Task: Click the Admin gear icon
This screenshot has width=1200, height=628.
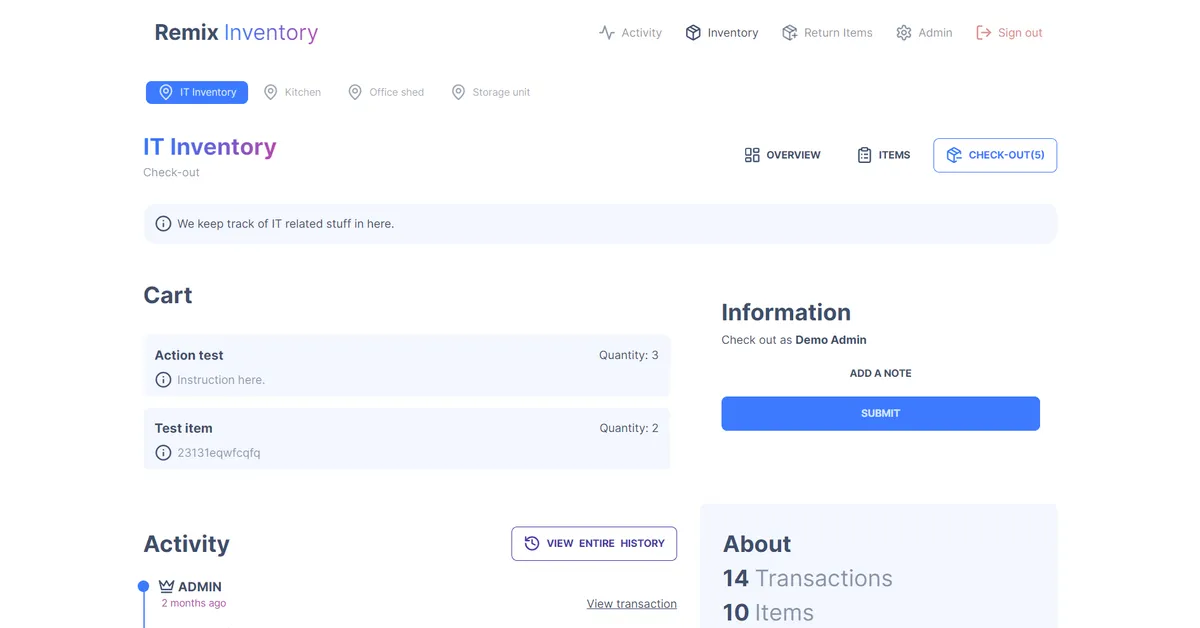Action: tap(904, 33)
